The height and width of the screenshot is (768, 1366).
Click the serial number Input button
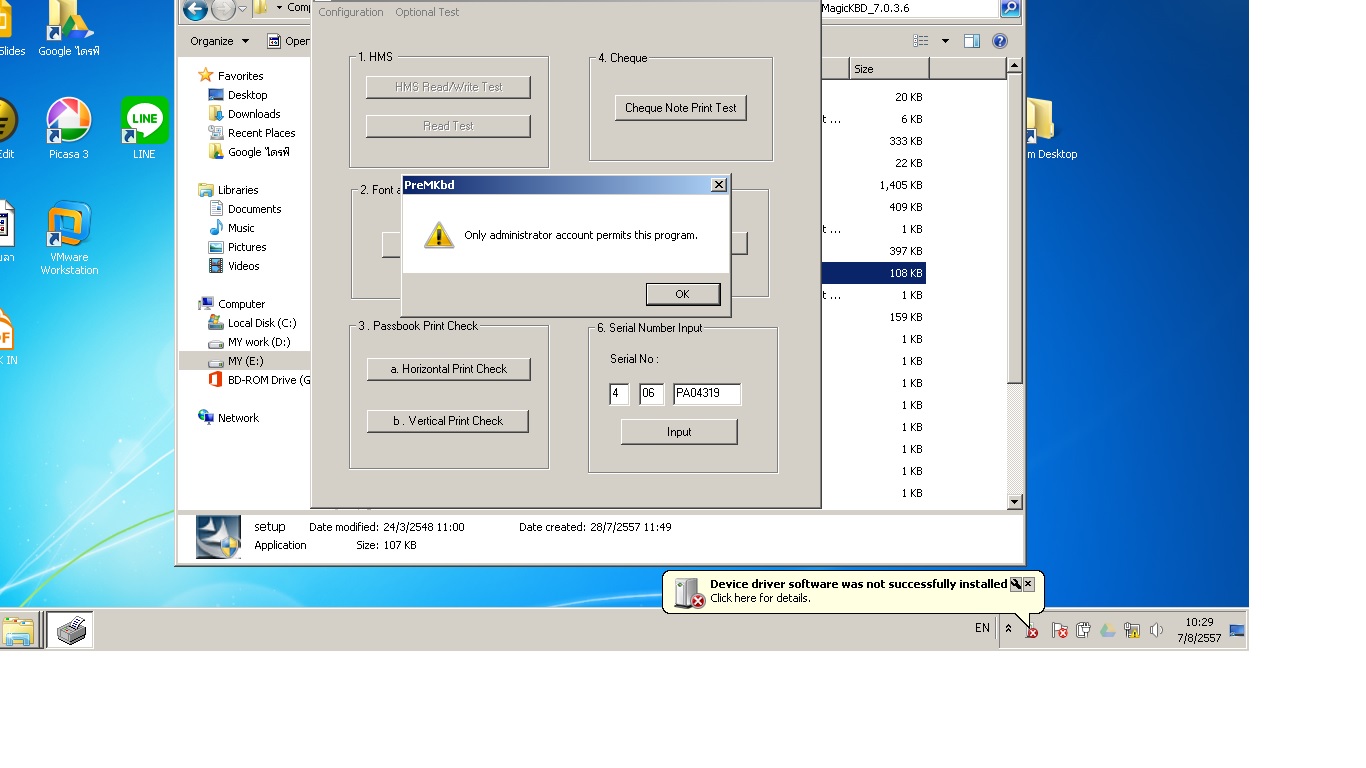click(x=679, y=432)
